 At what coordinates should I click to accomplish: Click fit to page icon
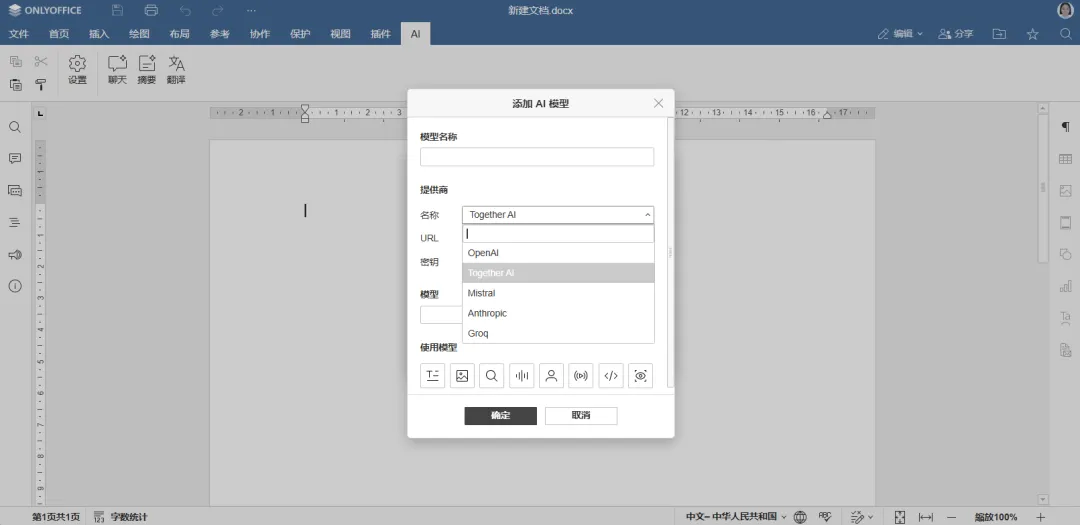point(900,517)
